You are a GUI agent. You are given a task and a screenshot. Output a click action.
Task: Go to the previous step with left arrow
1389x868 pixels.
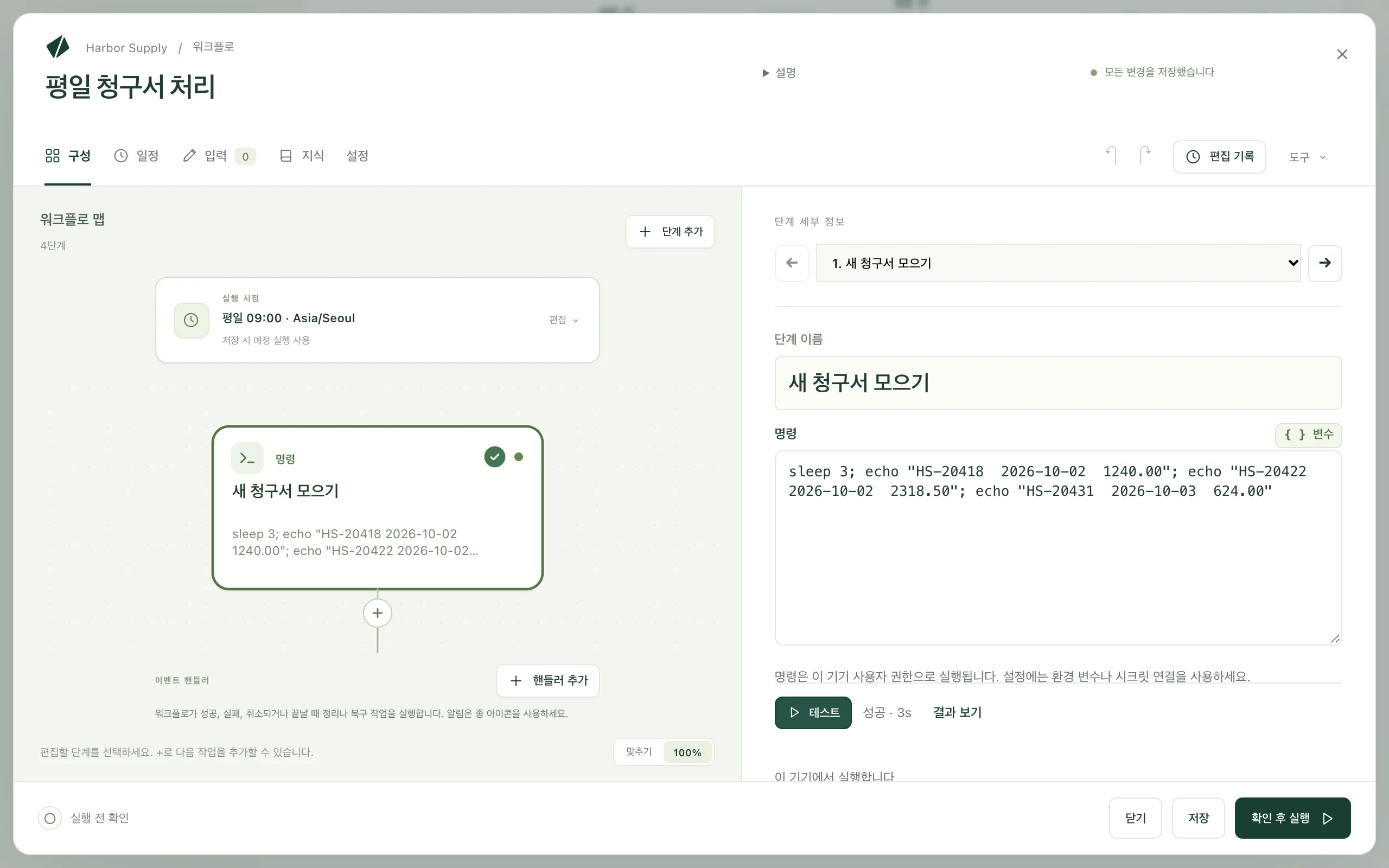pyautogui.click(x=792, y=263)
